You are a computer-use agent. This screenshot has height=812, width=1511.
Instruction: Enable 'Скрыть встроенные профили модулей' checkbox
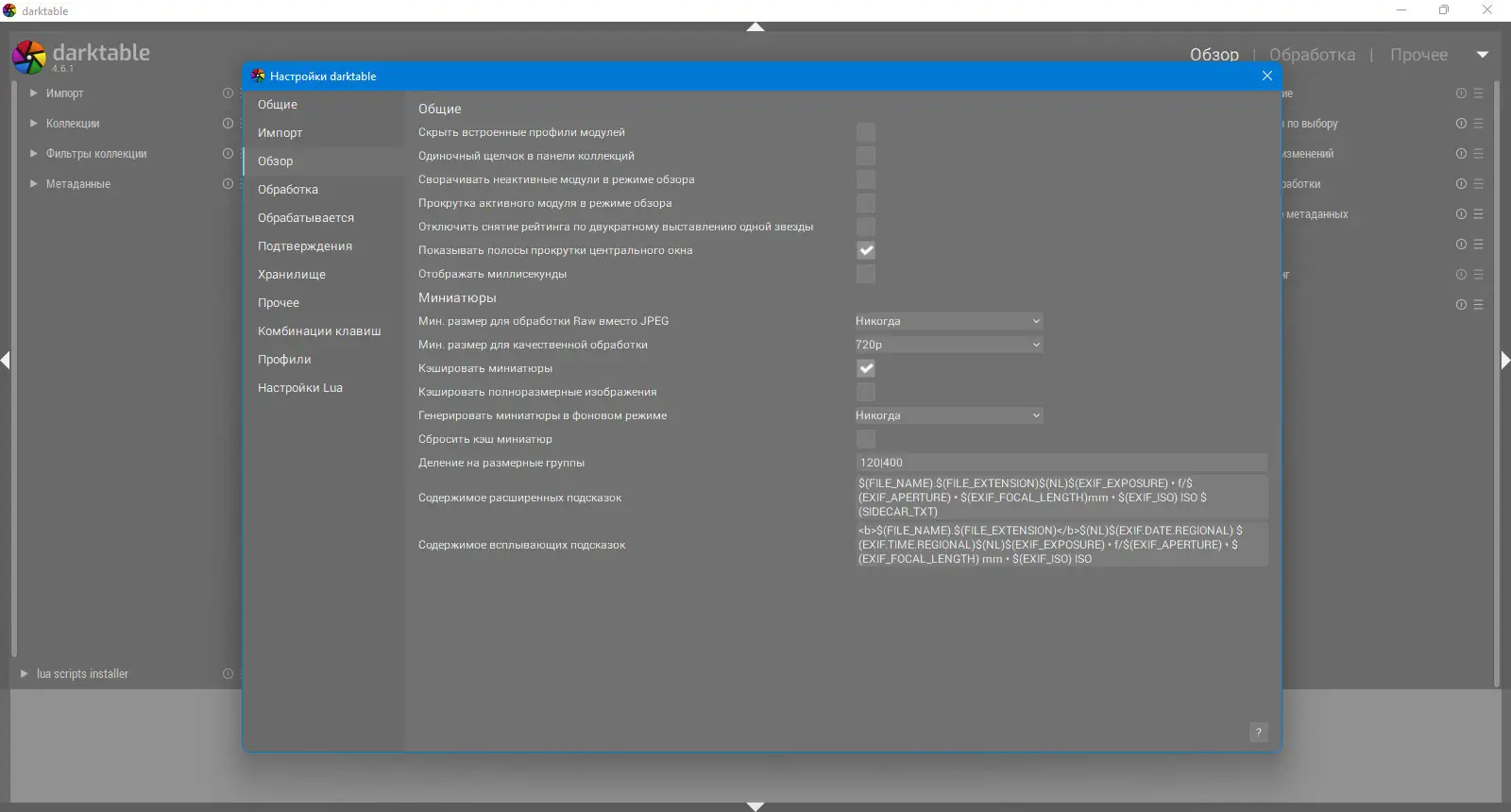tap(866, 132)
